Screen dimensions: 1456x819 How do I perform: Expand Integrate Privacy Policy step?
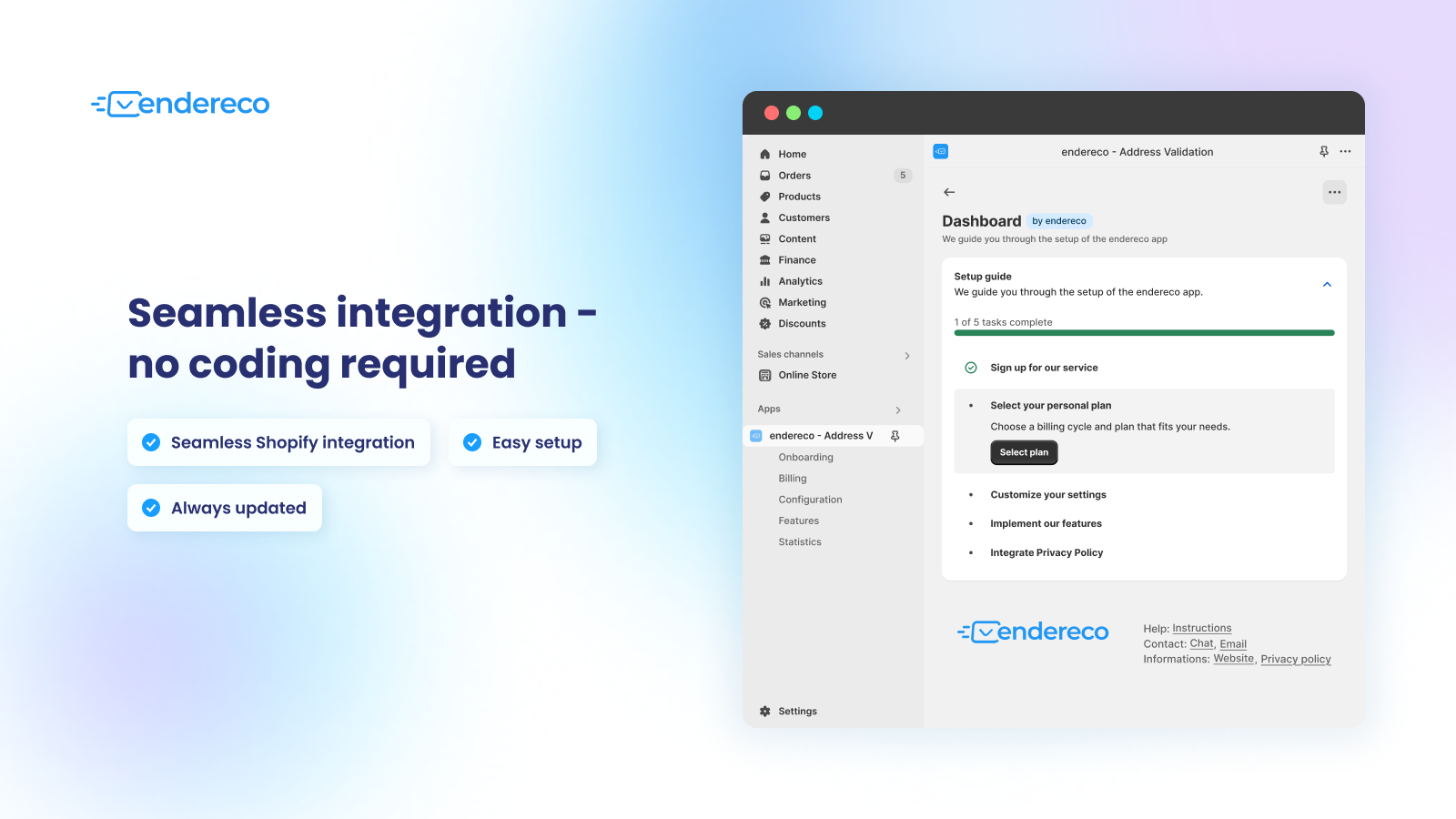coord(1046,553)
